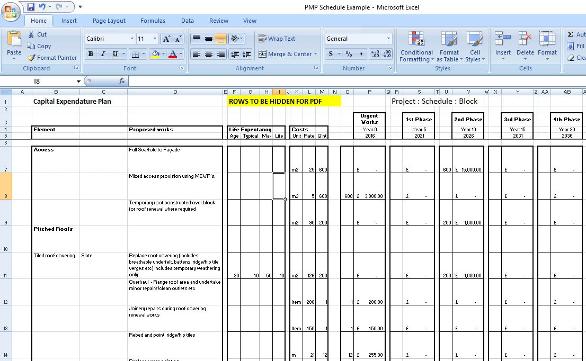Open Conditional Formatting in Styles

(x=416, y=47)
